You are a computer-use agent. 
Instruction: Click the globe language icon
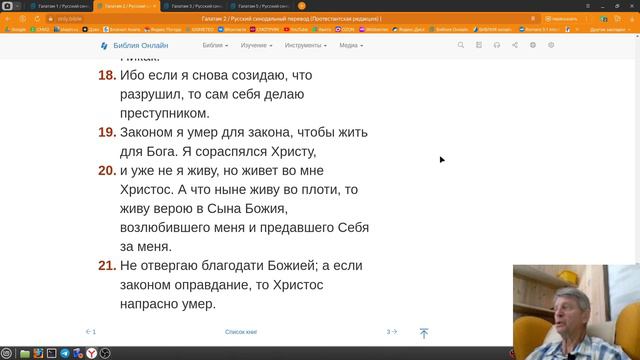coord(533,45)
